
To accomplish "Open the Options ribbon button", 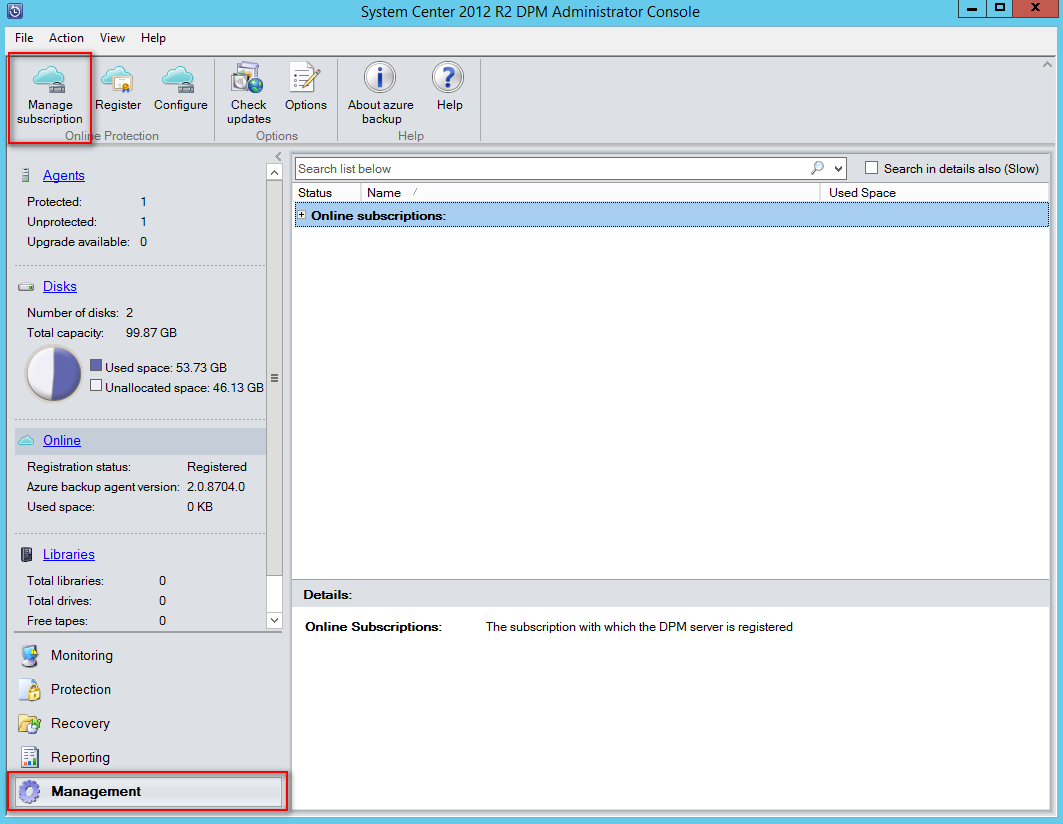I will [x=305, y=88].
